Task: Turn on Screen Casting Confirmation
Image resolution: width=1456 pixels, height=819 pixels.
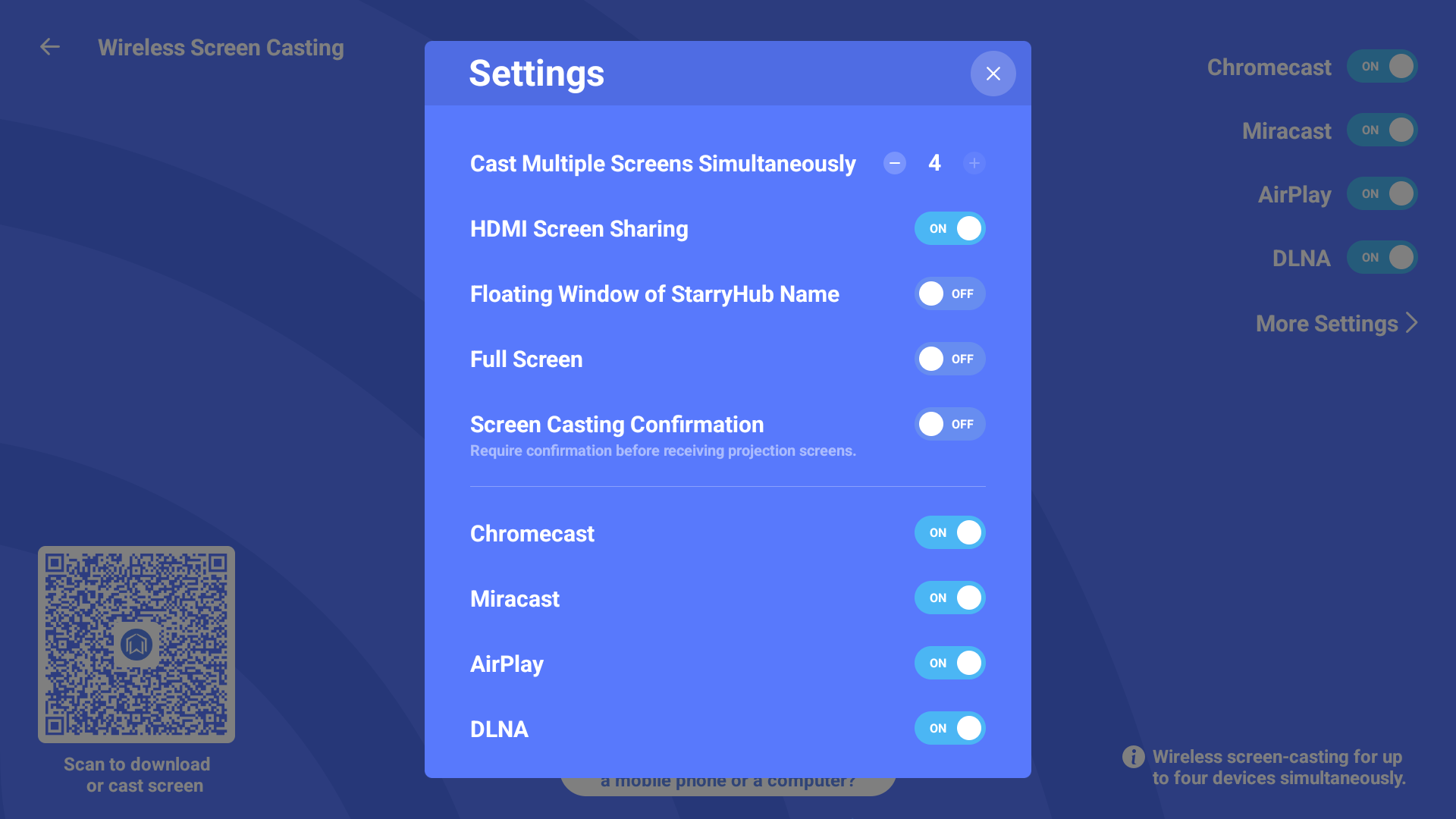Action: point(949,424)
